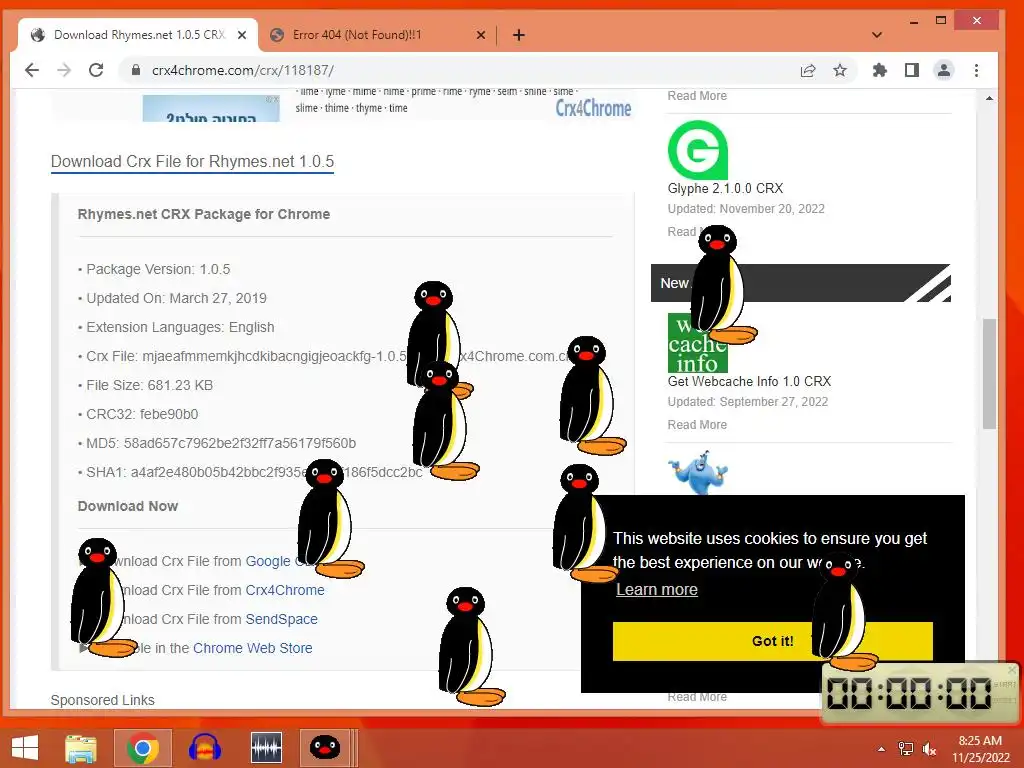Open the taskbar clock 8:25 AM
Screen dimensions: 1024x768
point(980,749)
